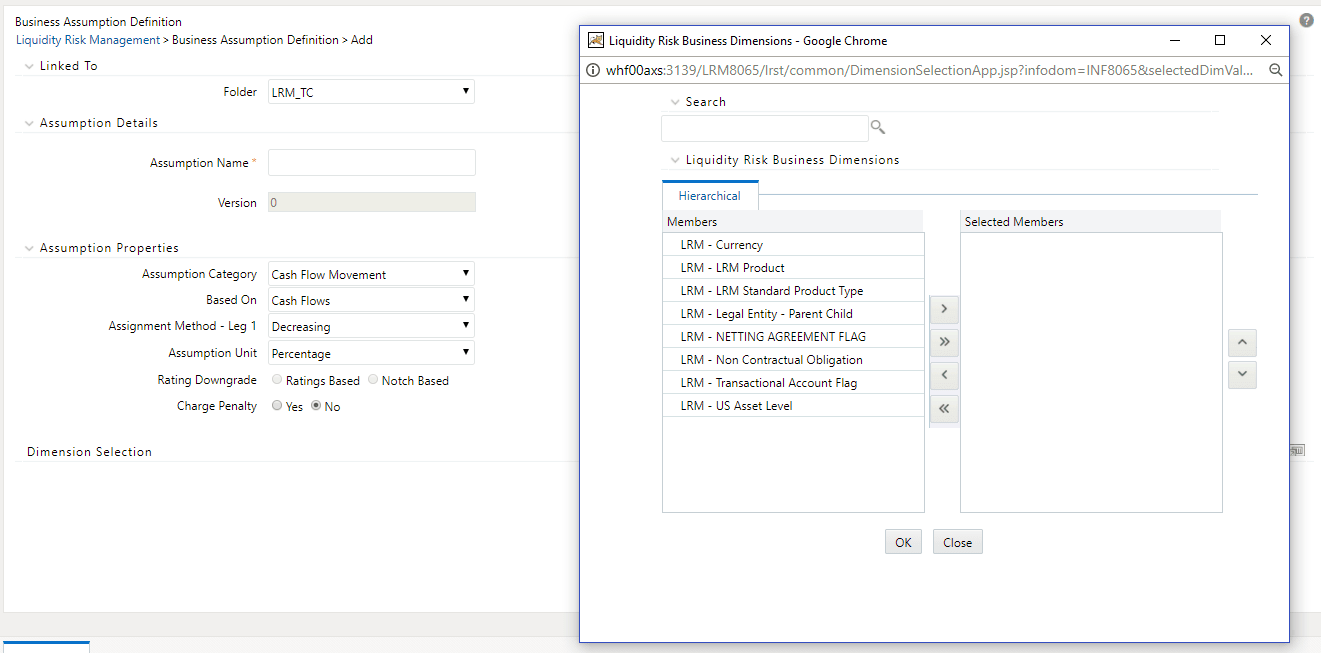
Task: Open Assignment Method - Leg 1 dropdown
Action: click(x=372, y=326)
